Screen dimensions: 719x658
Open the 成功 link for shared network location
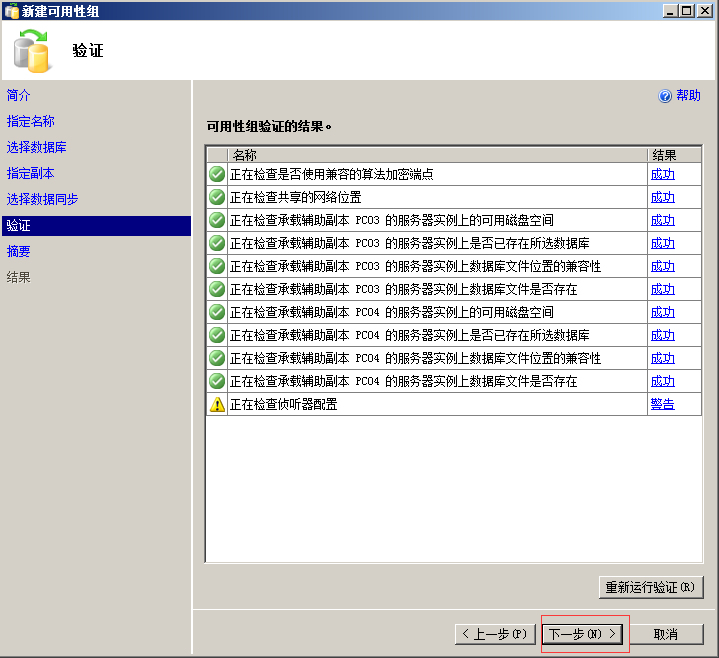click(x=662, y=197)
